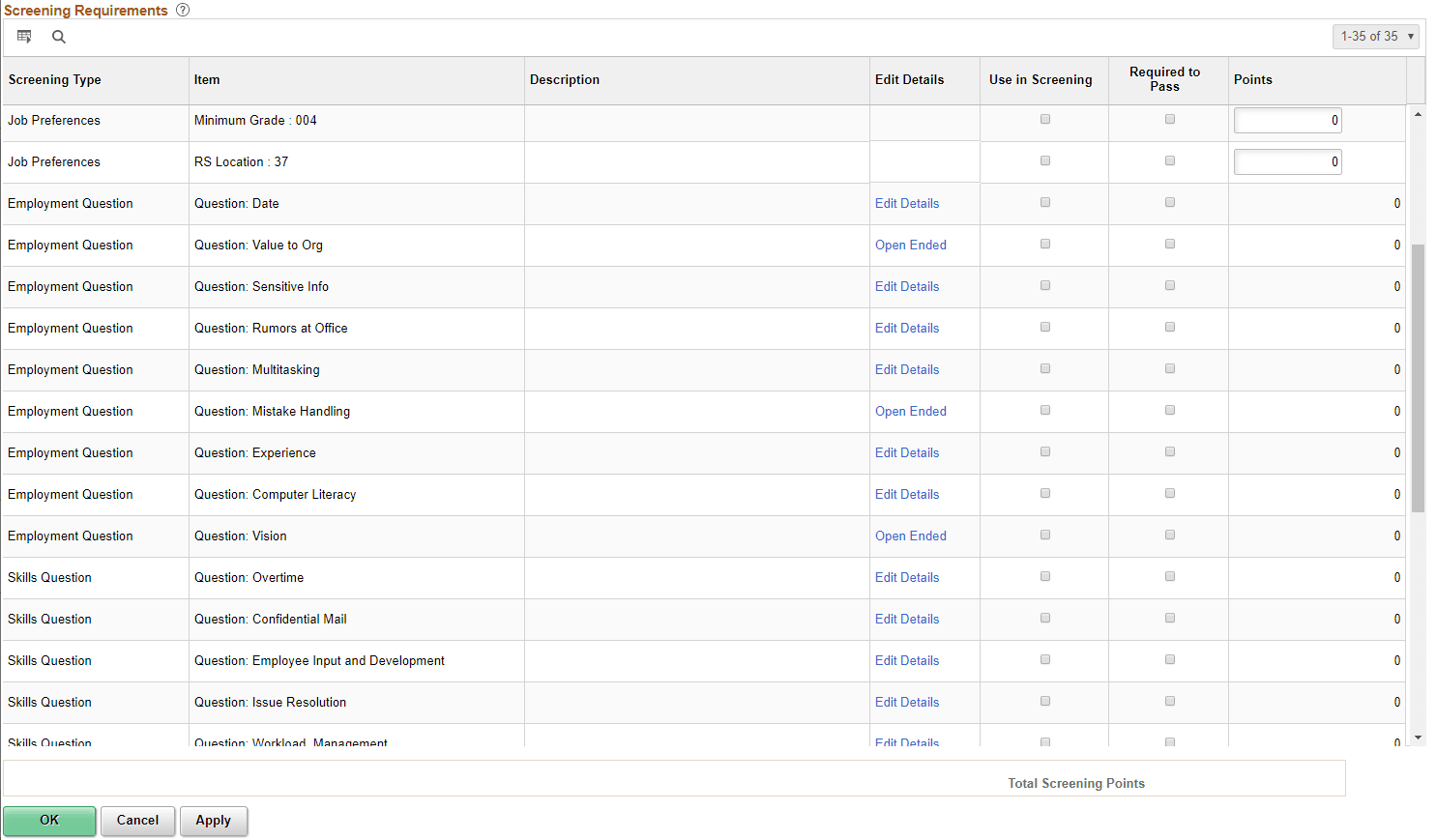Click the Apply button
This screenshot has height=840, width=1437.
point(213,820)
